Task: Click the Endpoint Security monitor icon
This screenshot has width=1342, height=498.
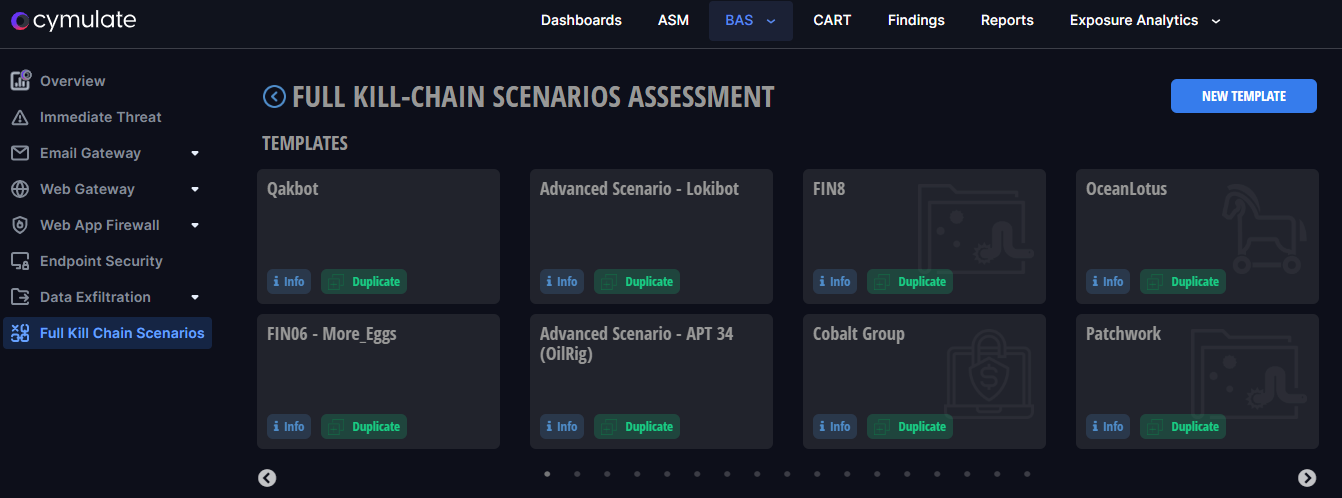Action: coord(20,261)
